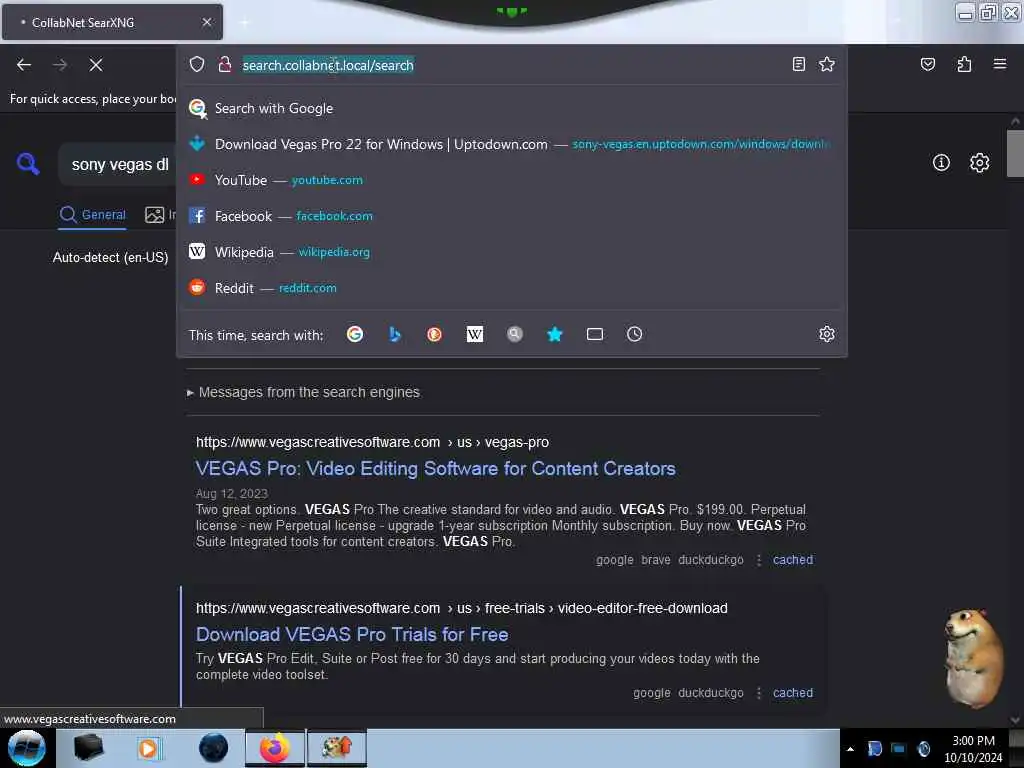Choose the YouTube suggestion

(x=511, y=180)
